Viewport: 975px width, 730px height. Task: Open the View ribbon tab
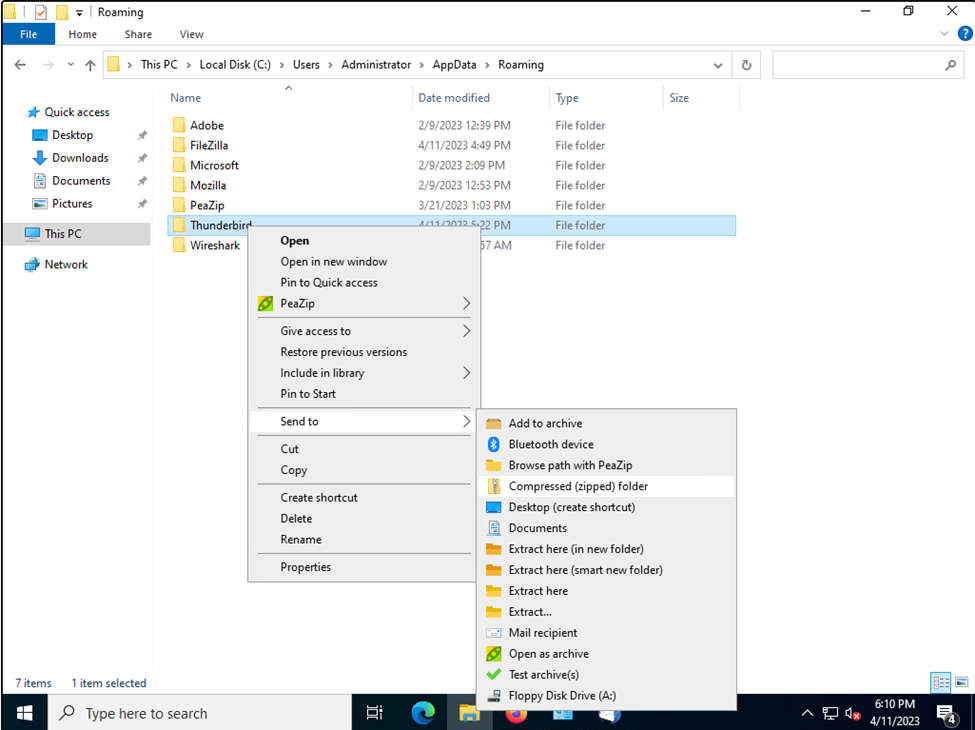point(192,34)
